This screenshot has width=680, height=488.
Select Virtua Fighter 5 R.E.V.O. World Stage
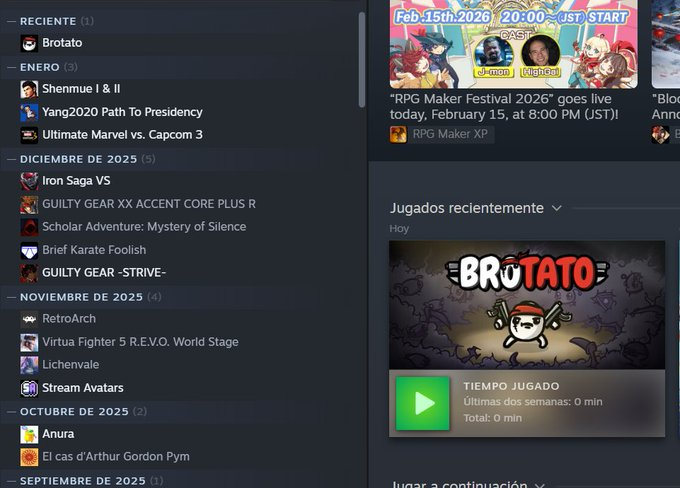(x=140, y=342)
